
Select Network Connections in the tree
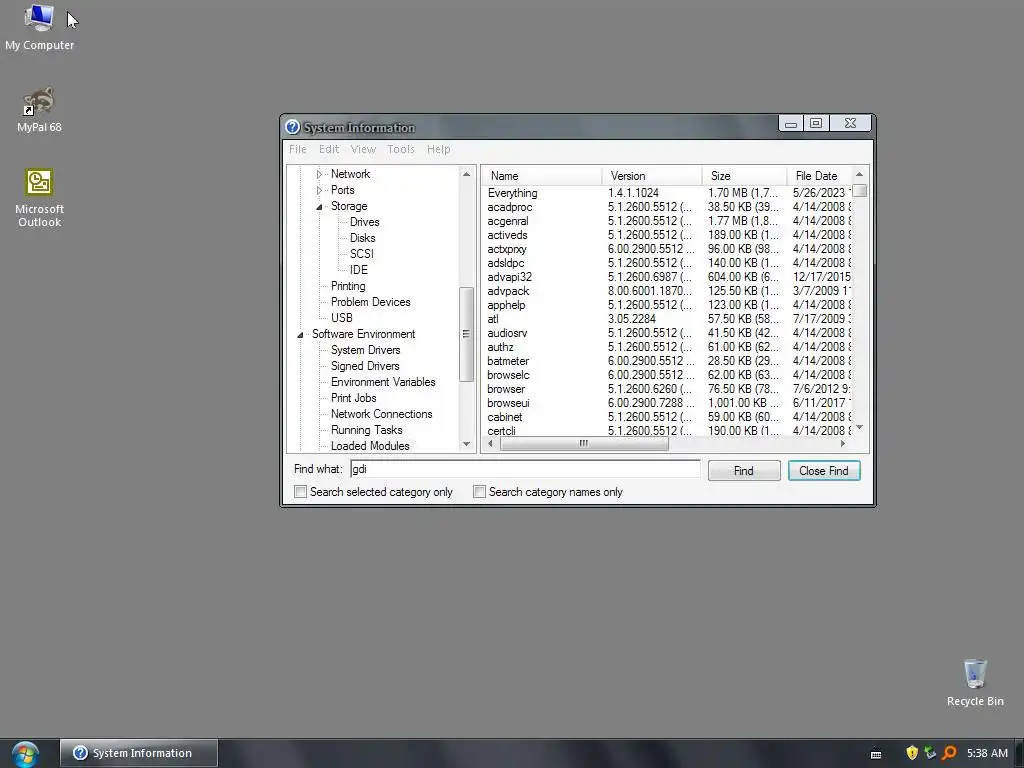pyautogui.click(x=381, y=414)
